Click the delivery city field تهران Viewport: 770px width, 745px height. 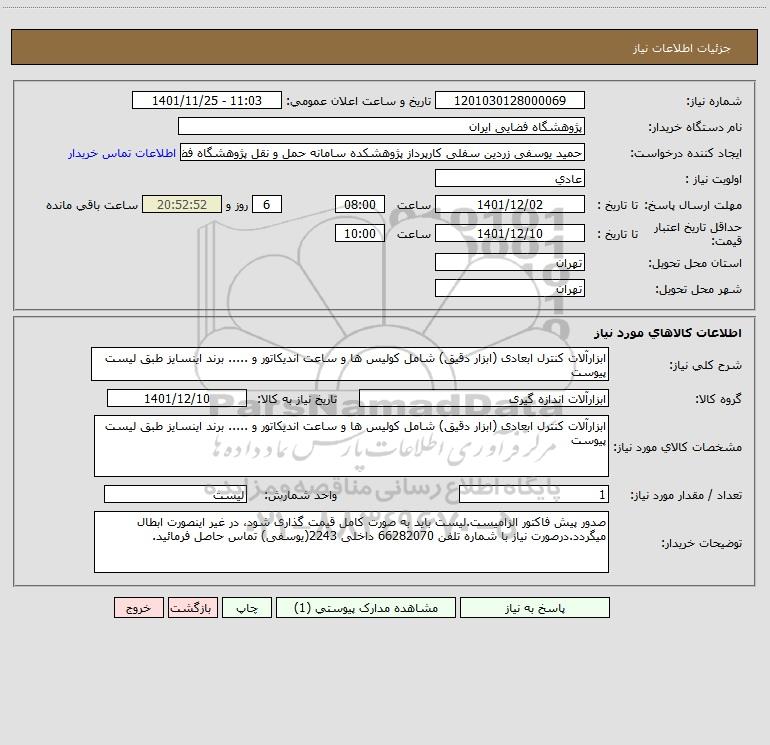510,288
